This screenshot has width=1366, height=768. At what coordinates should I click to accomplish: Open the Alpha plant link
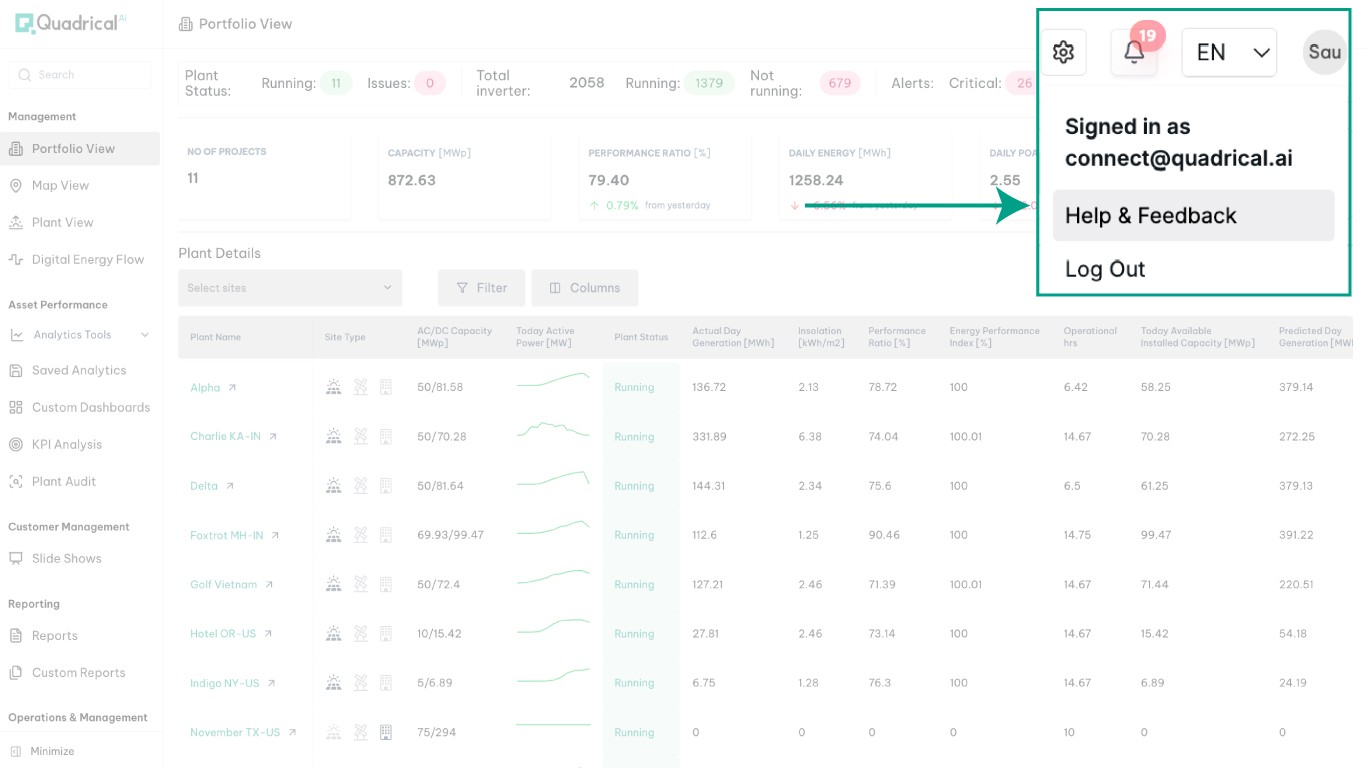click(x=205, y=388)
